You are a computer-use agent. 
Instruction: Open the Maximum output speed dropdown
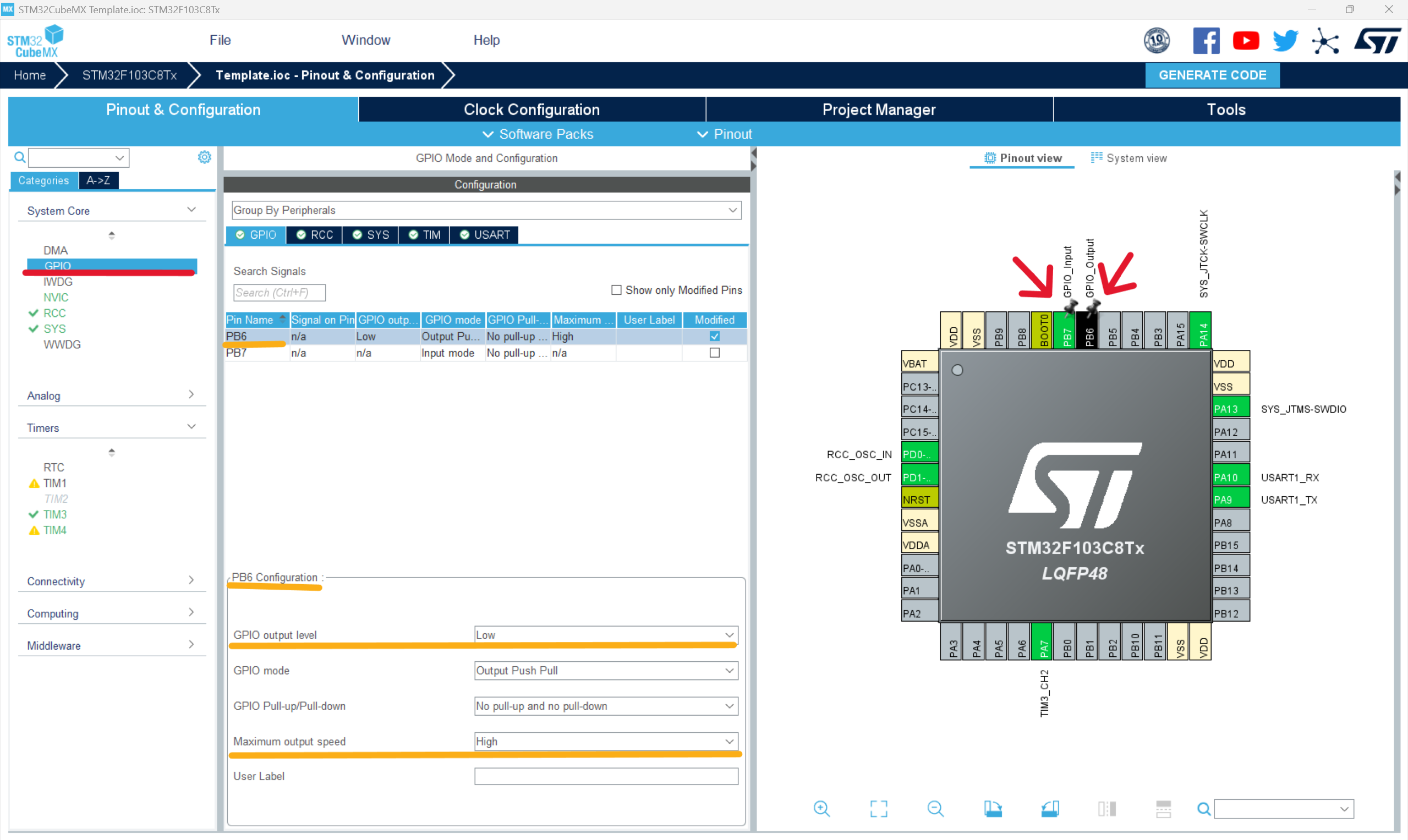tap(605, 741)
